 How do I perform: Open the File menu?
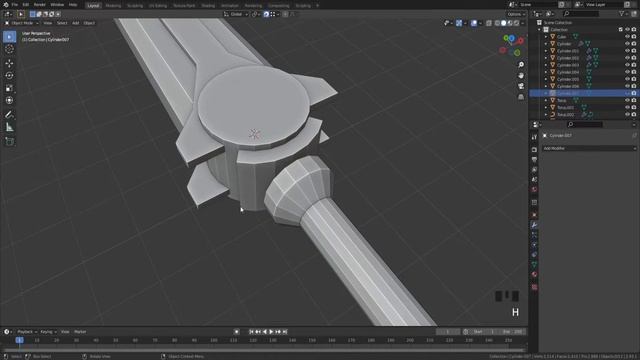click(15, 4)
